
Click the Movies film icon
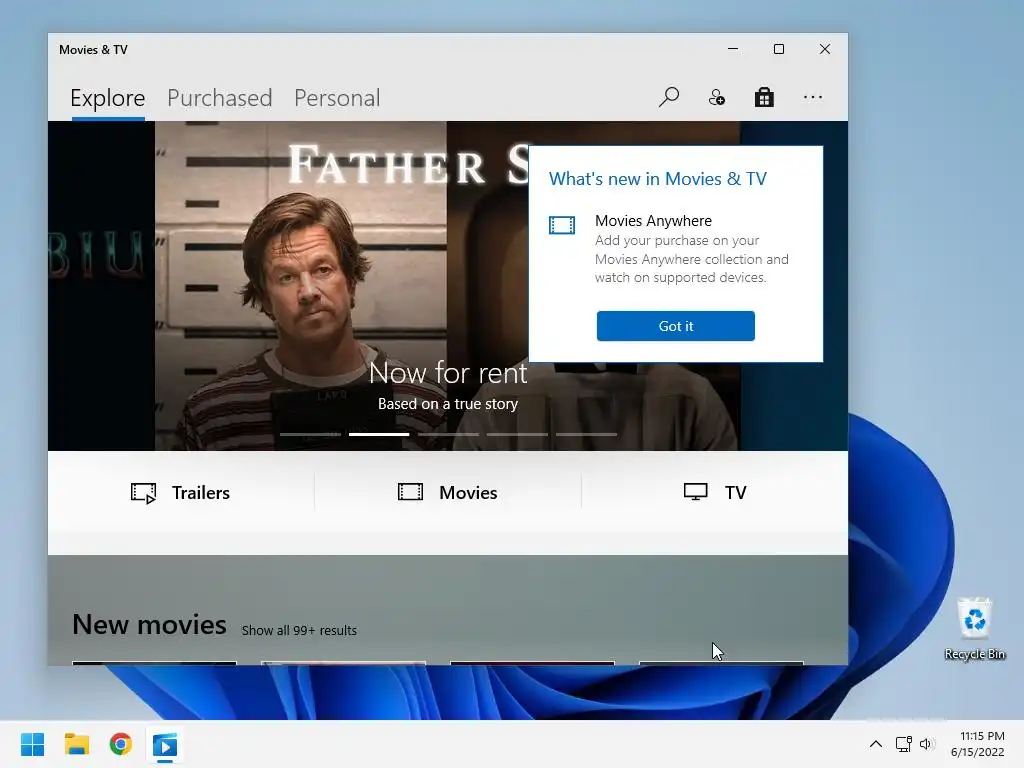(x=410, y=492)
